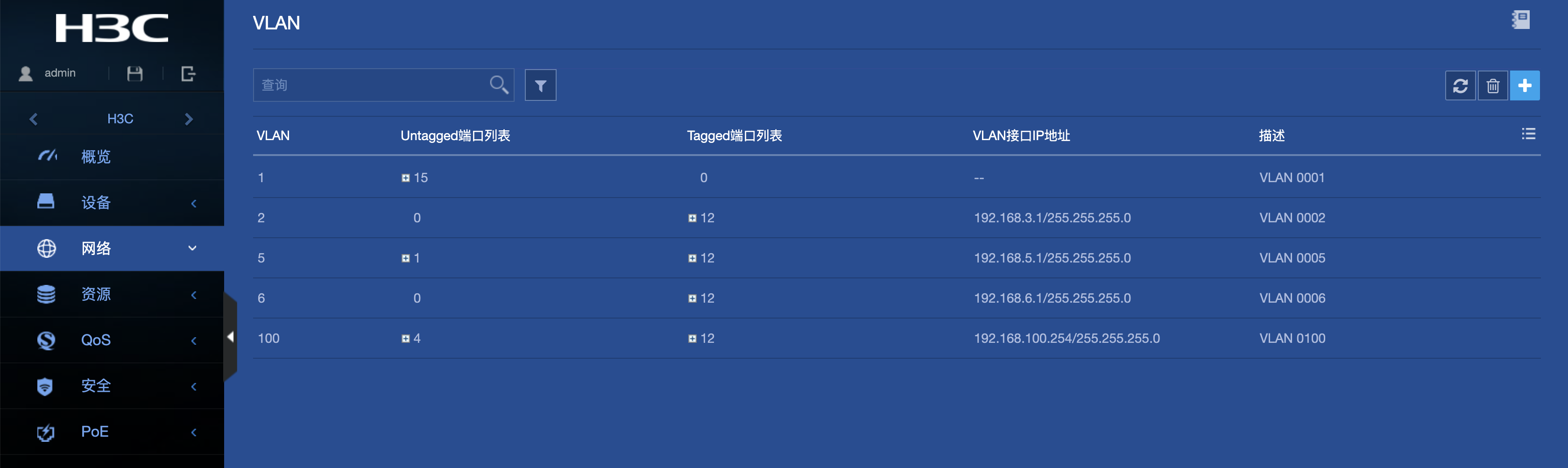
Task: Click the admin user icon
Action: click(26, 74)
